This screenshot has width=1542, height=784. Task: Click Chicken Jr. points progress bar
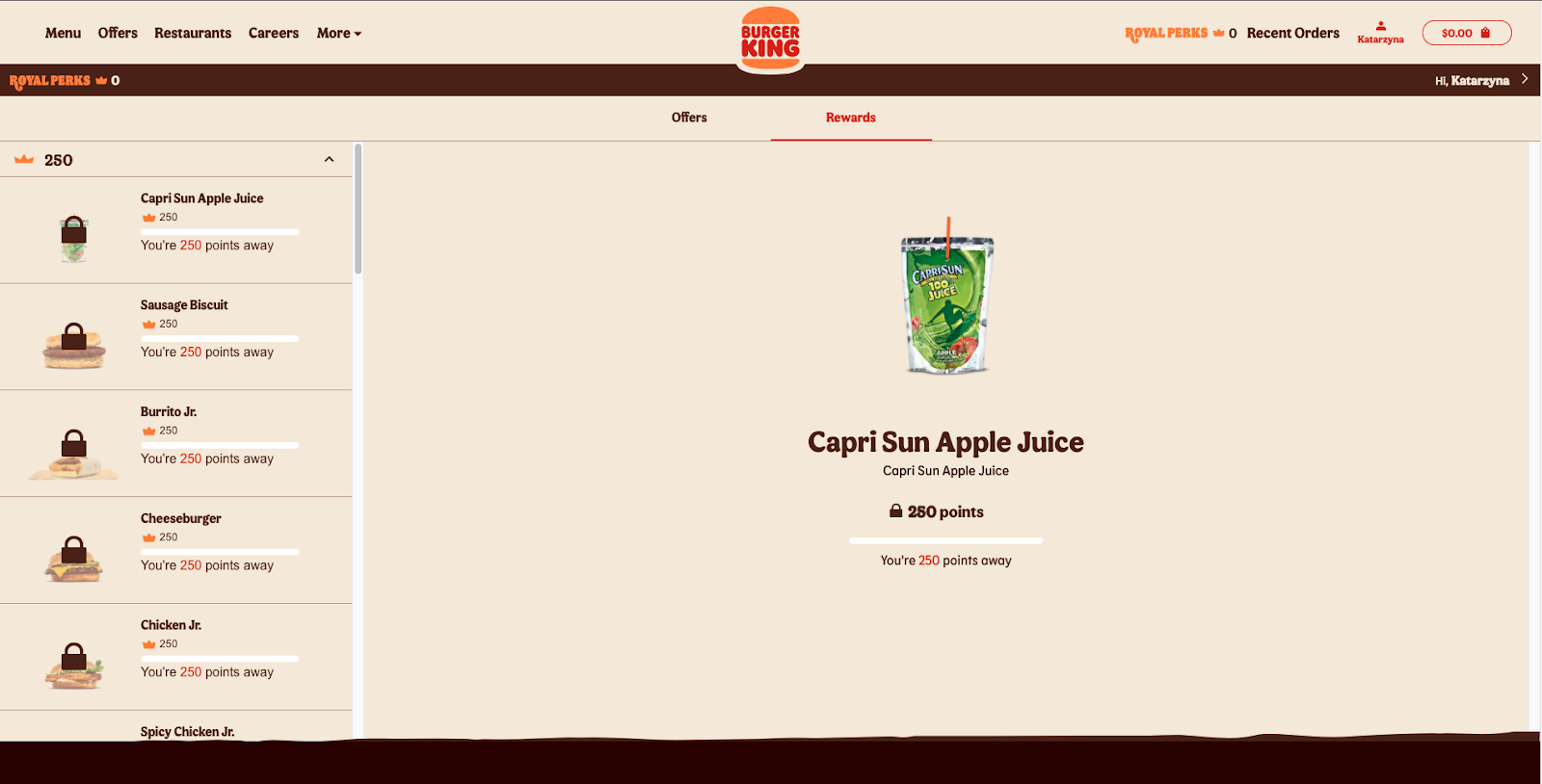220,659
